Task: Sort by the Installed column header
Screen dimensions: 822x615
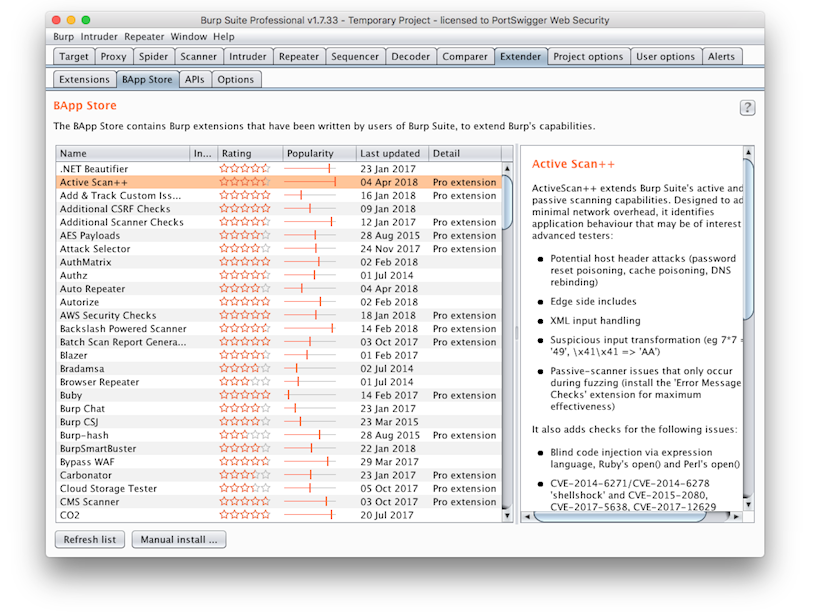Action: coord(203,154)
